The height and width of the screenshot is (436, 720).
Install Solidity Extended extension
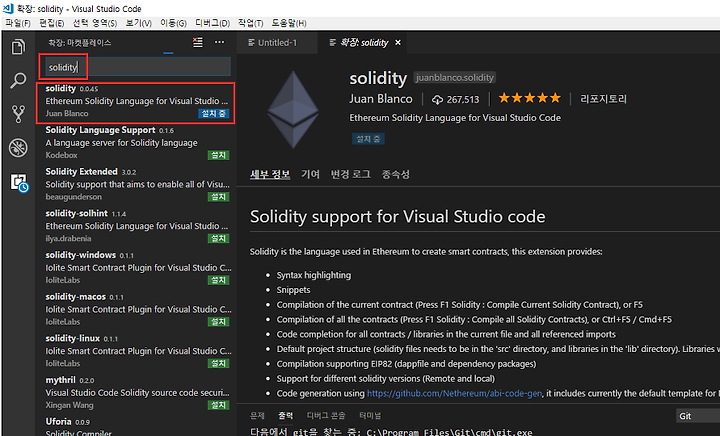pyautogui.click(x=219, y=197)
